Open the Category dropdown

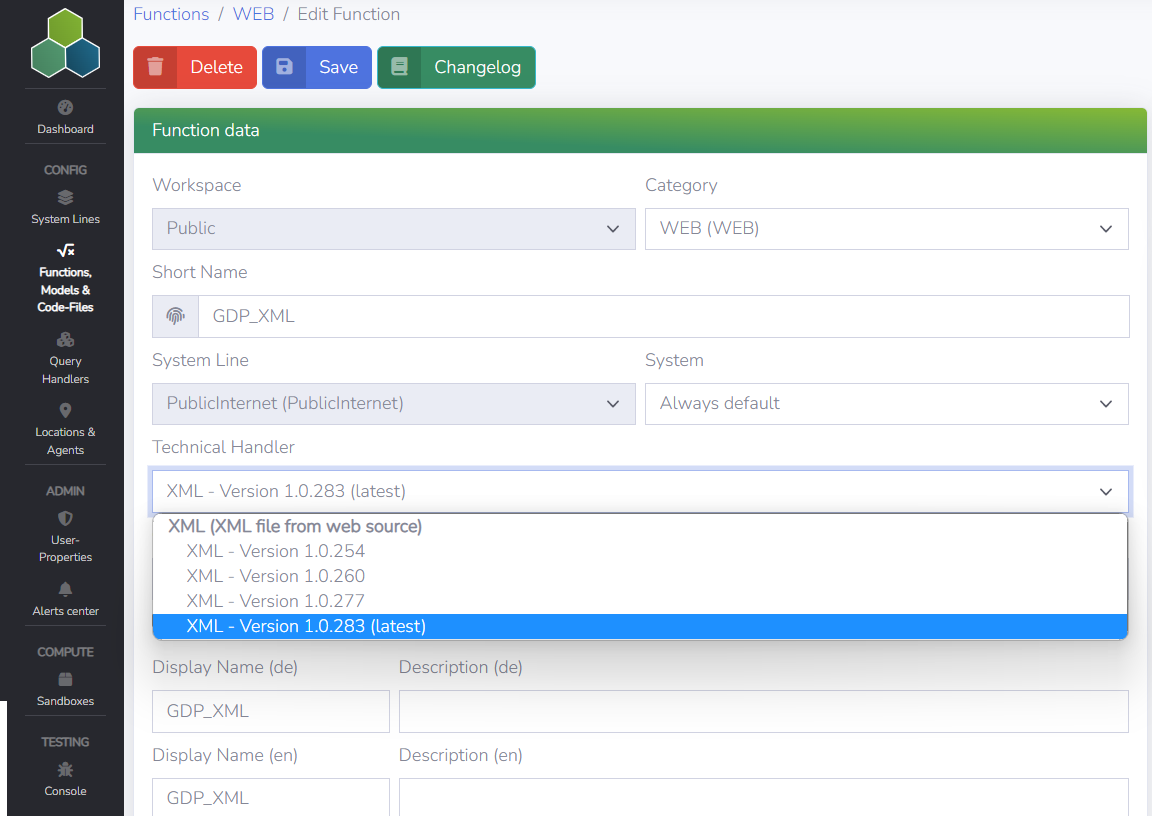pyautogui.click(x=886, y=229)
